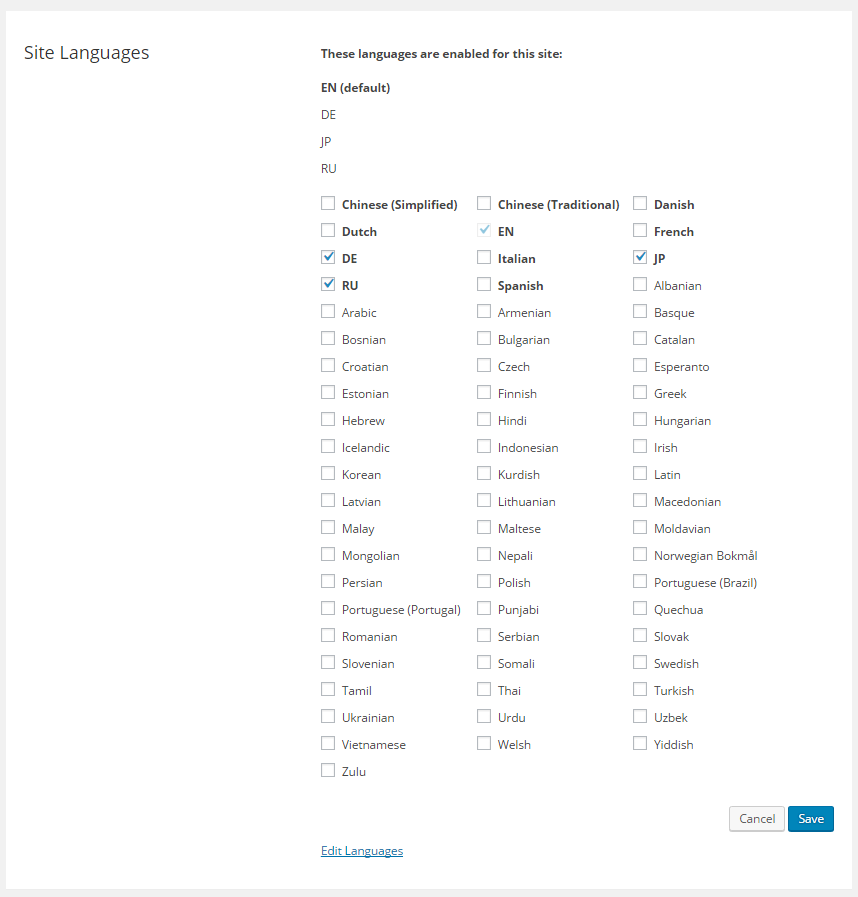Select the Norwegian Bokmål checkbox

[640, 555]
